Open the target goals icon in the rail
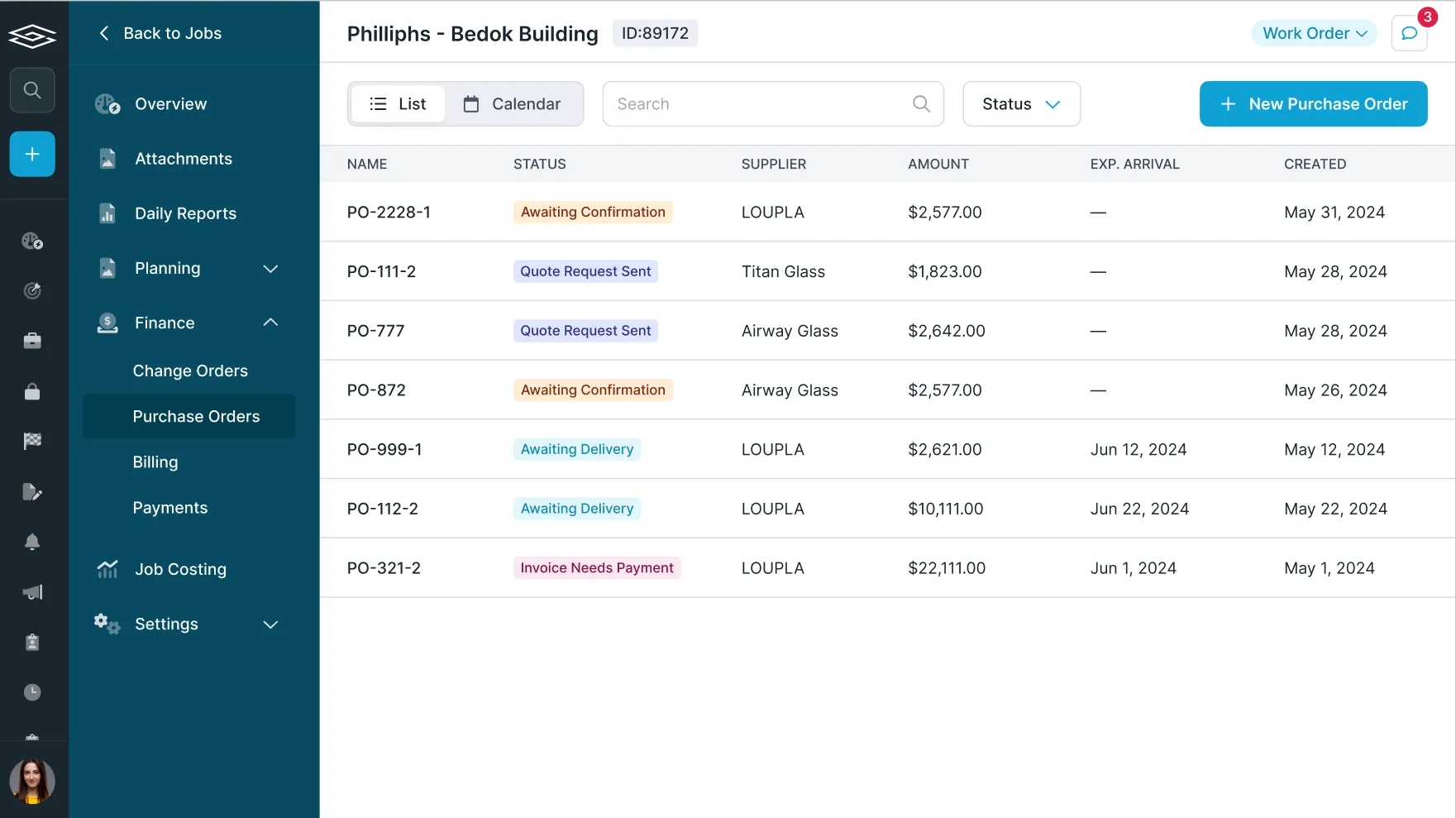1456x818 pixels. point(32,290)
